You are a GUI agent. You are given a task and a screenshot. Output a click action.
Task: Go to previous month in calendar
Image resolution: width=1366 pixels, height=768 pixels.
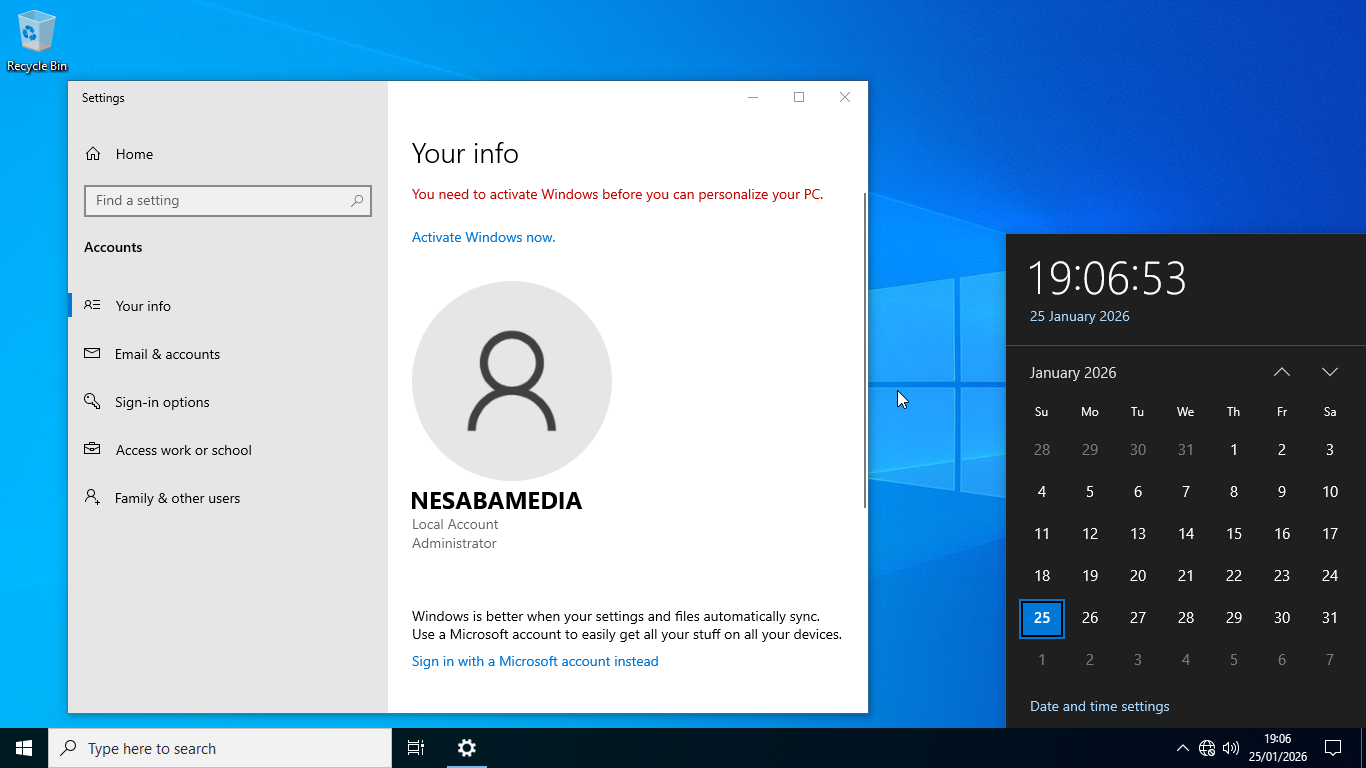[1282, 372]
